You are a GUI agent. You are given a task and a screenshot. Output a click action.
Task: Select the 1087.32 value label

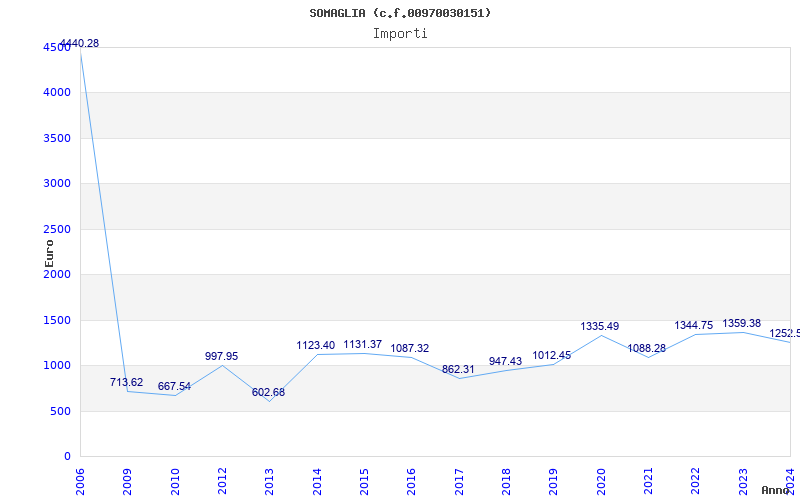point(410,348)
